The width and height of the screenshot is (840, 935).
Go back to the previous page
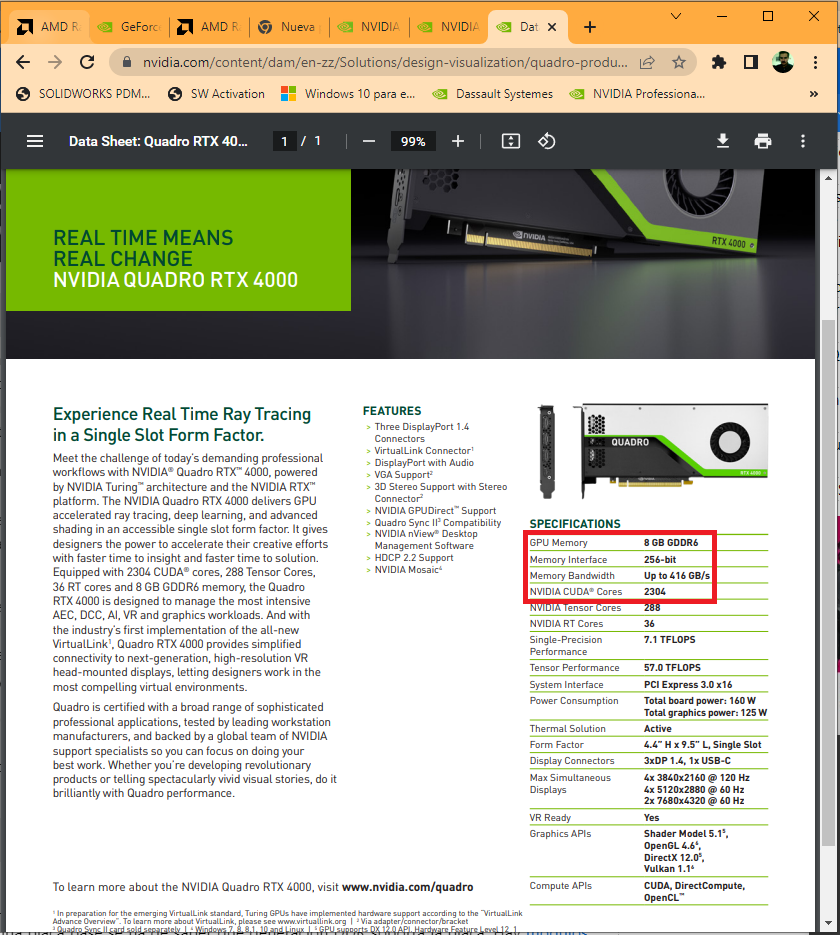coord(23,62)
